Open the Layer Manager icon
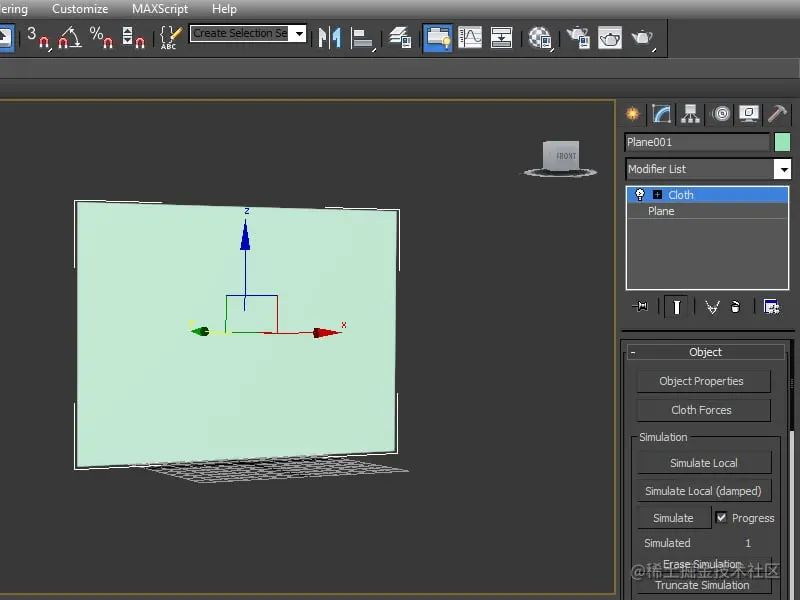Image resolution: width=800 pixels, height=600 pixels. [x=401, y=38]
